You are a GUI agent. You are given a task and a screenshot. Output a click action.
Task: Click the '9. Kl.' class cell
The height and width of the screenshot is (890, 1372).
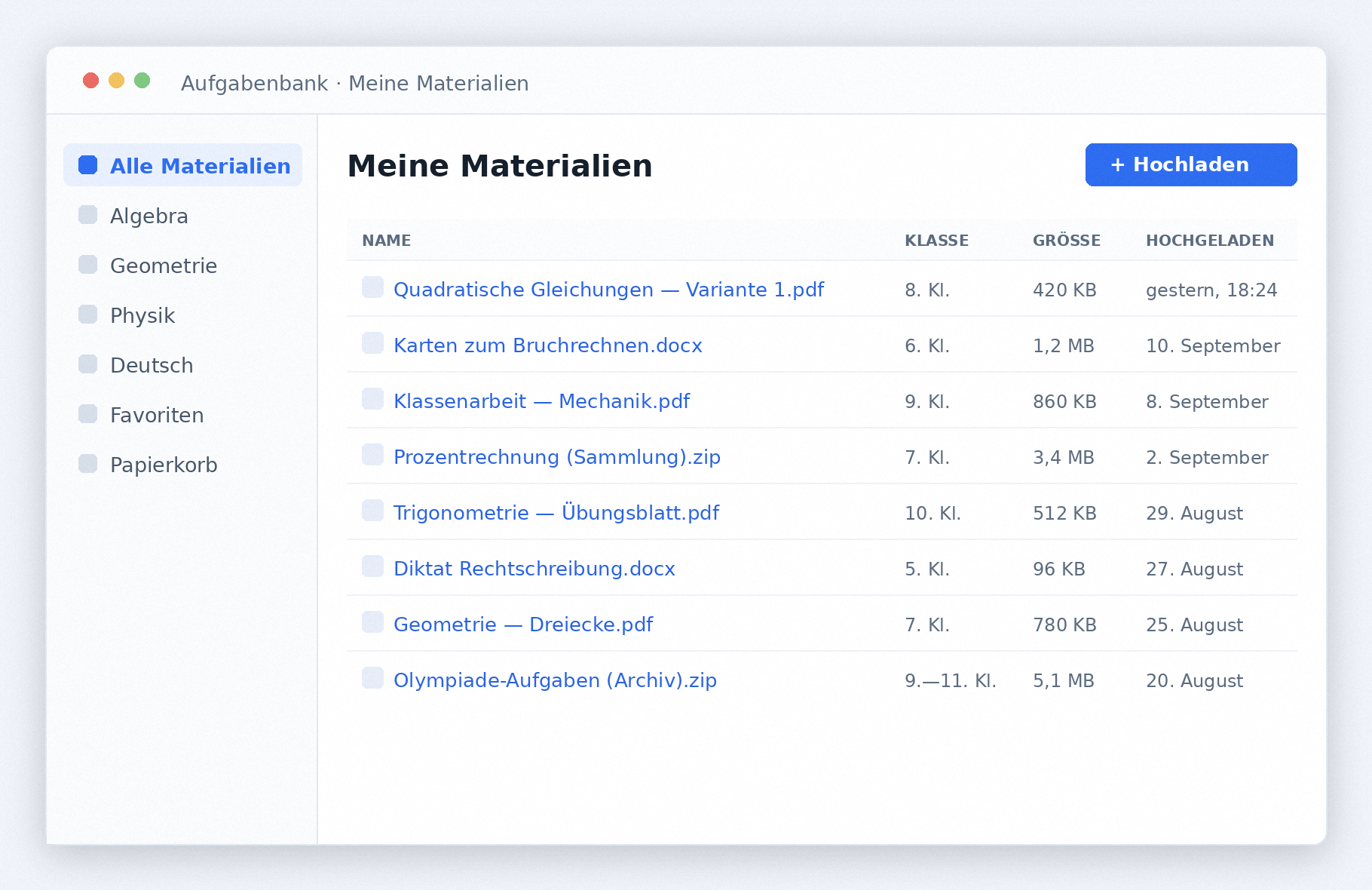[x=927, y=402]
